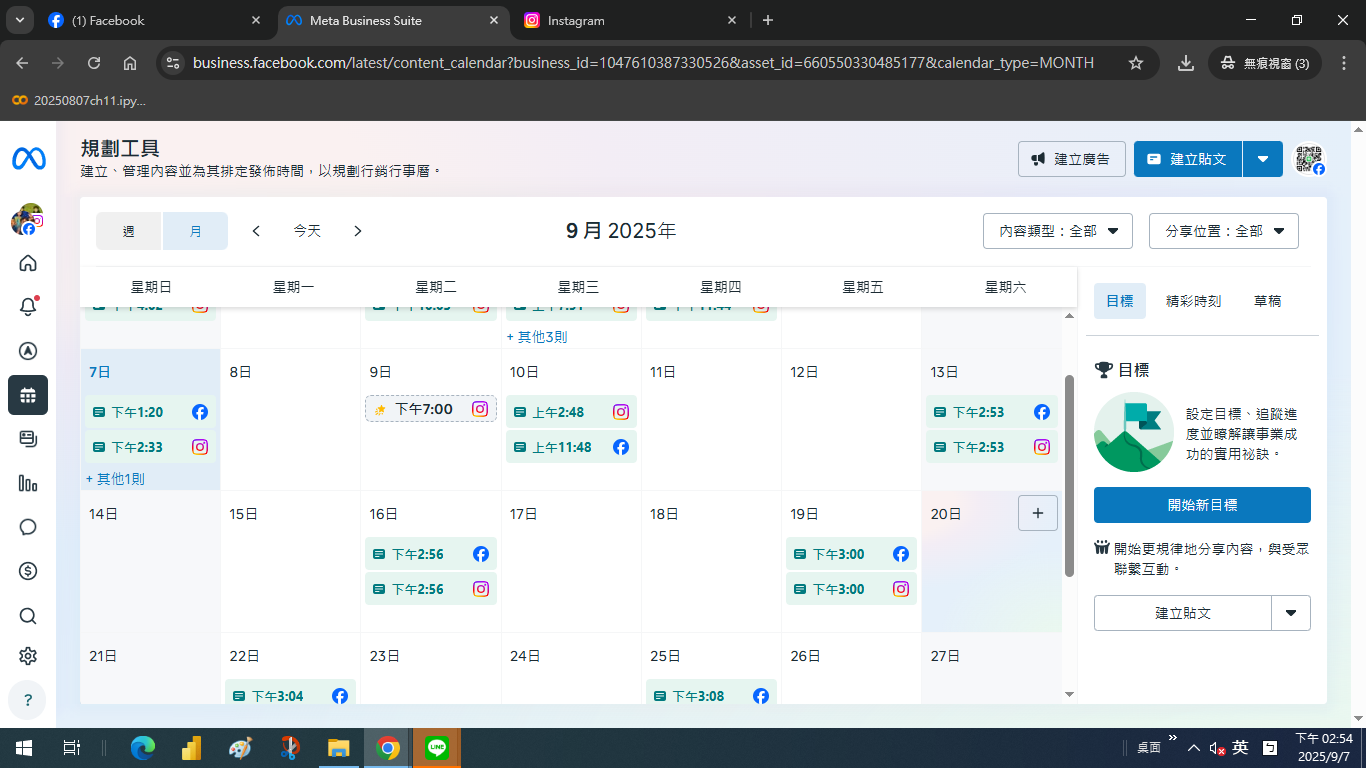1366x768 pixels.
Task: Expand the 分享位置：全部 dropdown
Action: click(x=1224, y=231)
